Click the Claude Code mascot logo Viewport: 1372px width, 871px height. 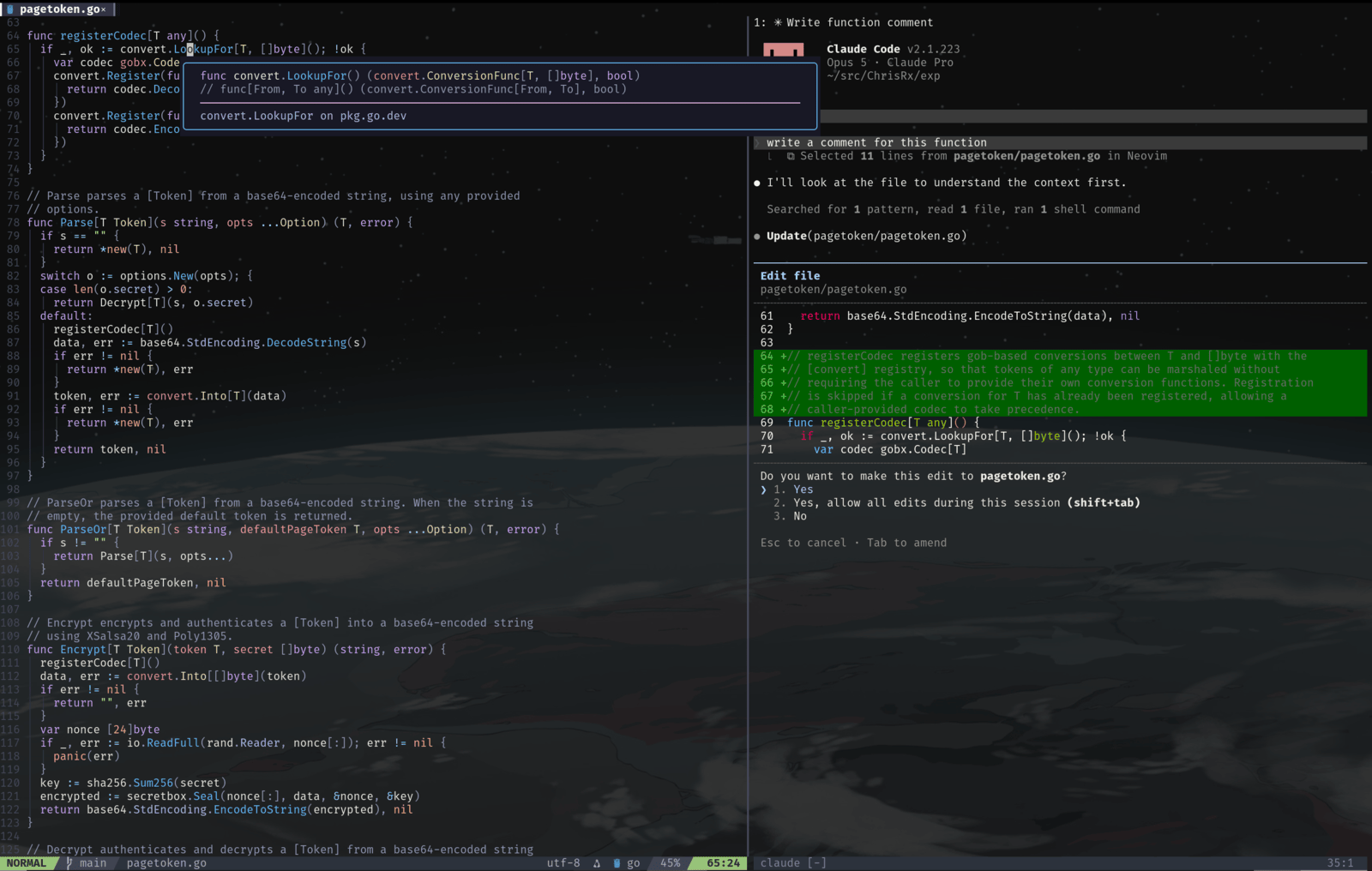pyautogui.click(x=783, y=50)
